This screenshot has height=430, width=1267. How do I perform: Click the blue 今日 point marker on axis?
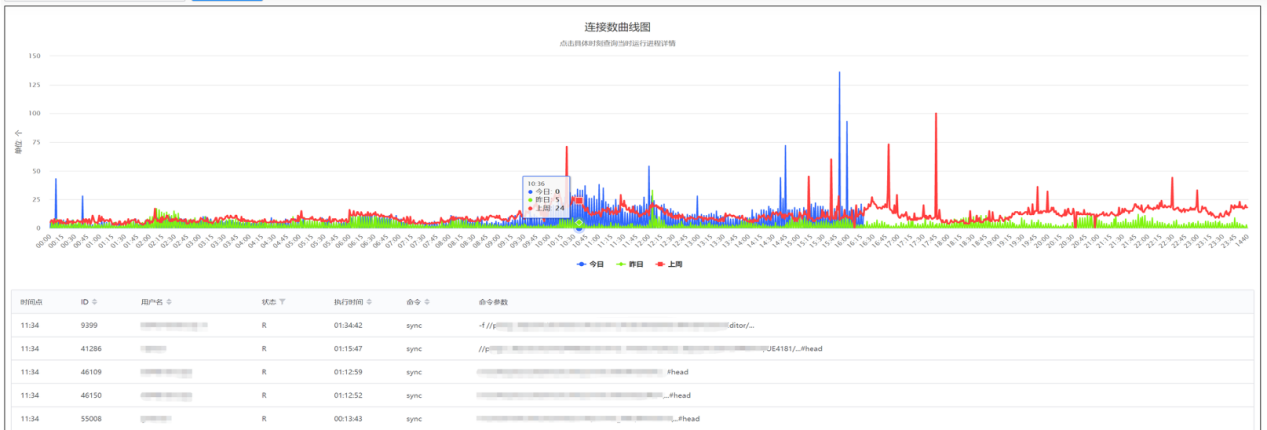coord(578,228)
